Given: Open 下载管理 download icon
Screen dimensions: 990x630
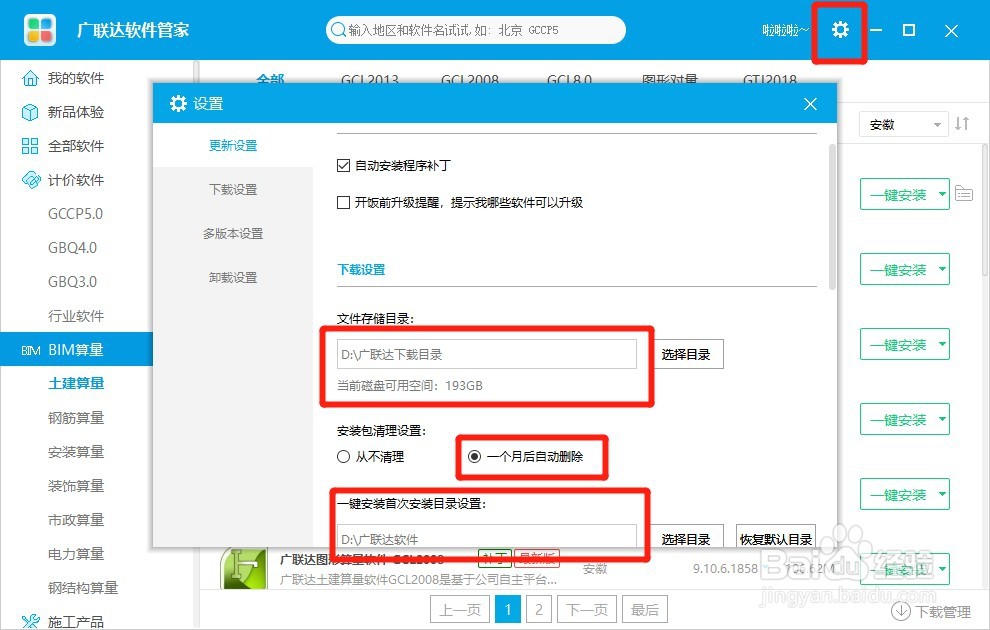Looking at the screenshot, I should (900, 611).
